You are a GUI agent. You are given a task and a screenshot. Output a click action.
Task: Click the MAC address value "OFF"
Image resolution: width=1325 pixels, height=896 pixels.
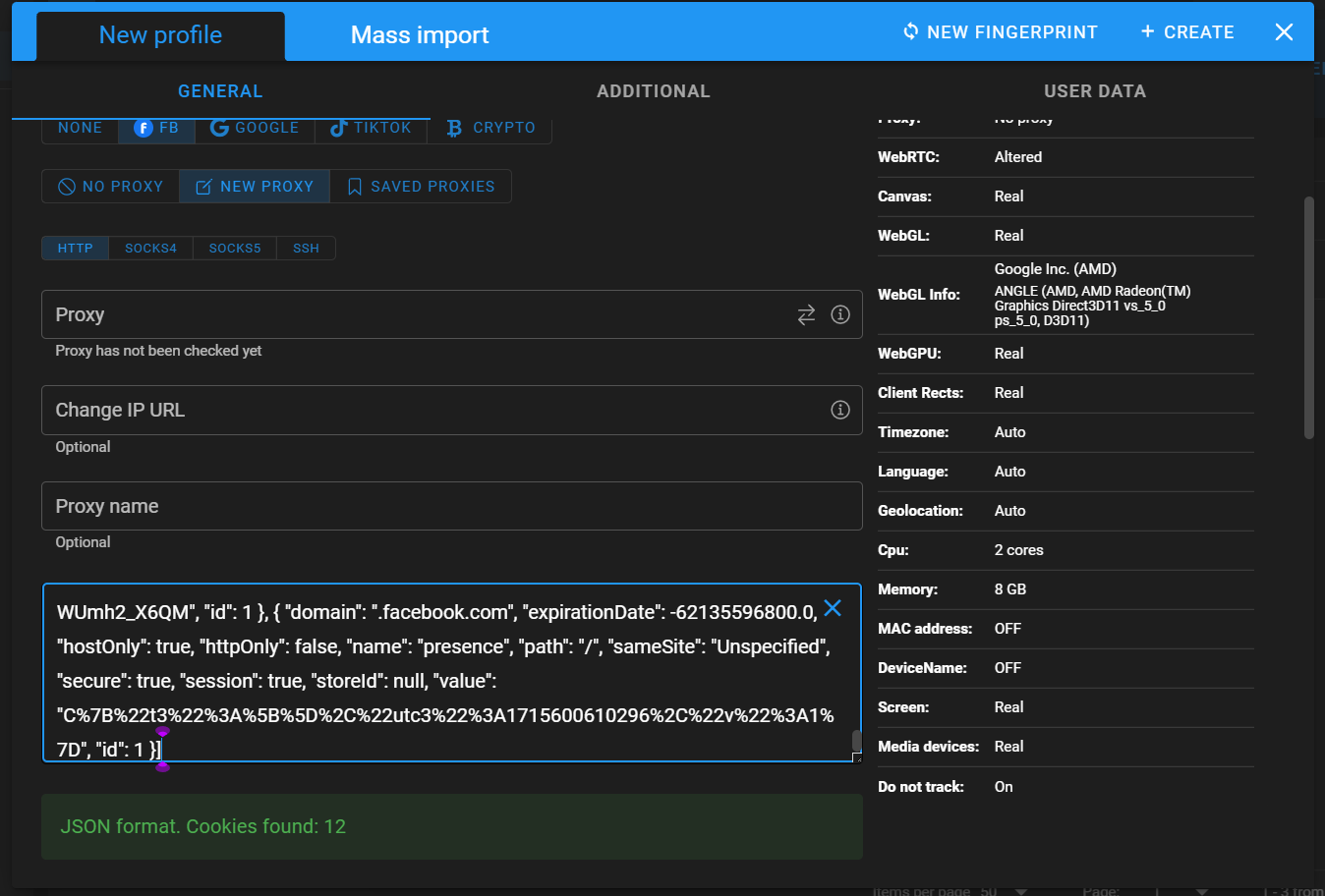coord(1008,629)
